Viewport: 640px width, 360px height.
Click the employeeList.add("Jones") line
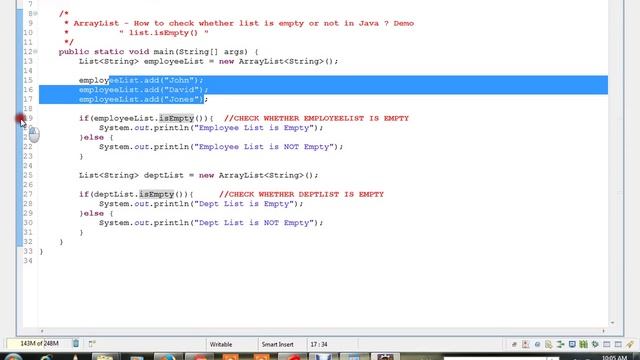pos(144,99)
